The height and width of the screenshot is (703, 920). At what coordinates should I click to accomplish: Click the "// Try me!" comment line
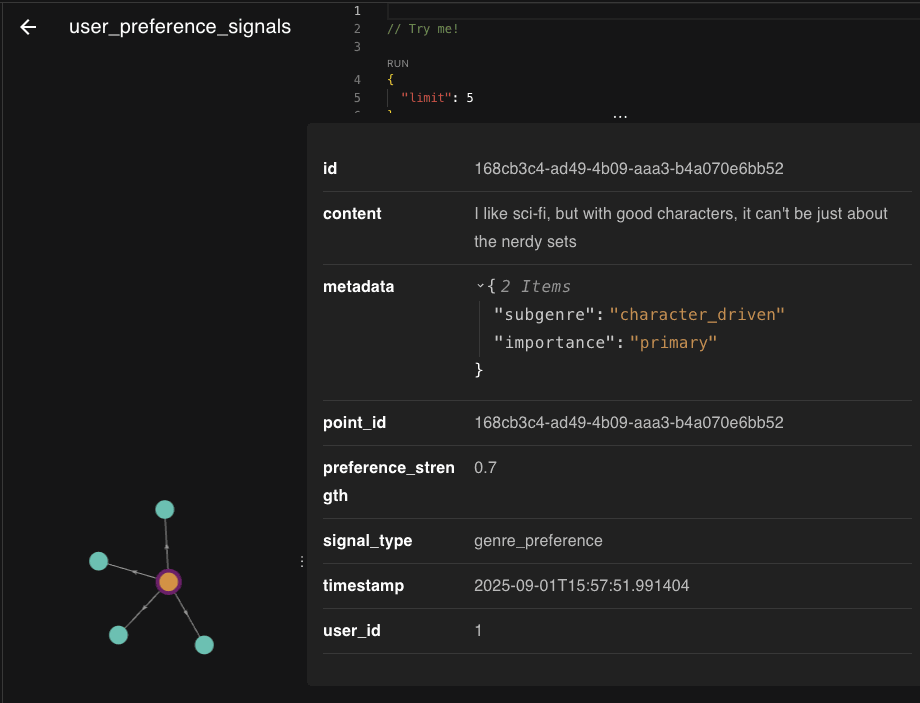pos(422,29)
